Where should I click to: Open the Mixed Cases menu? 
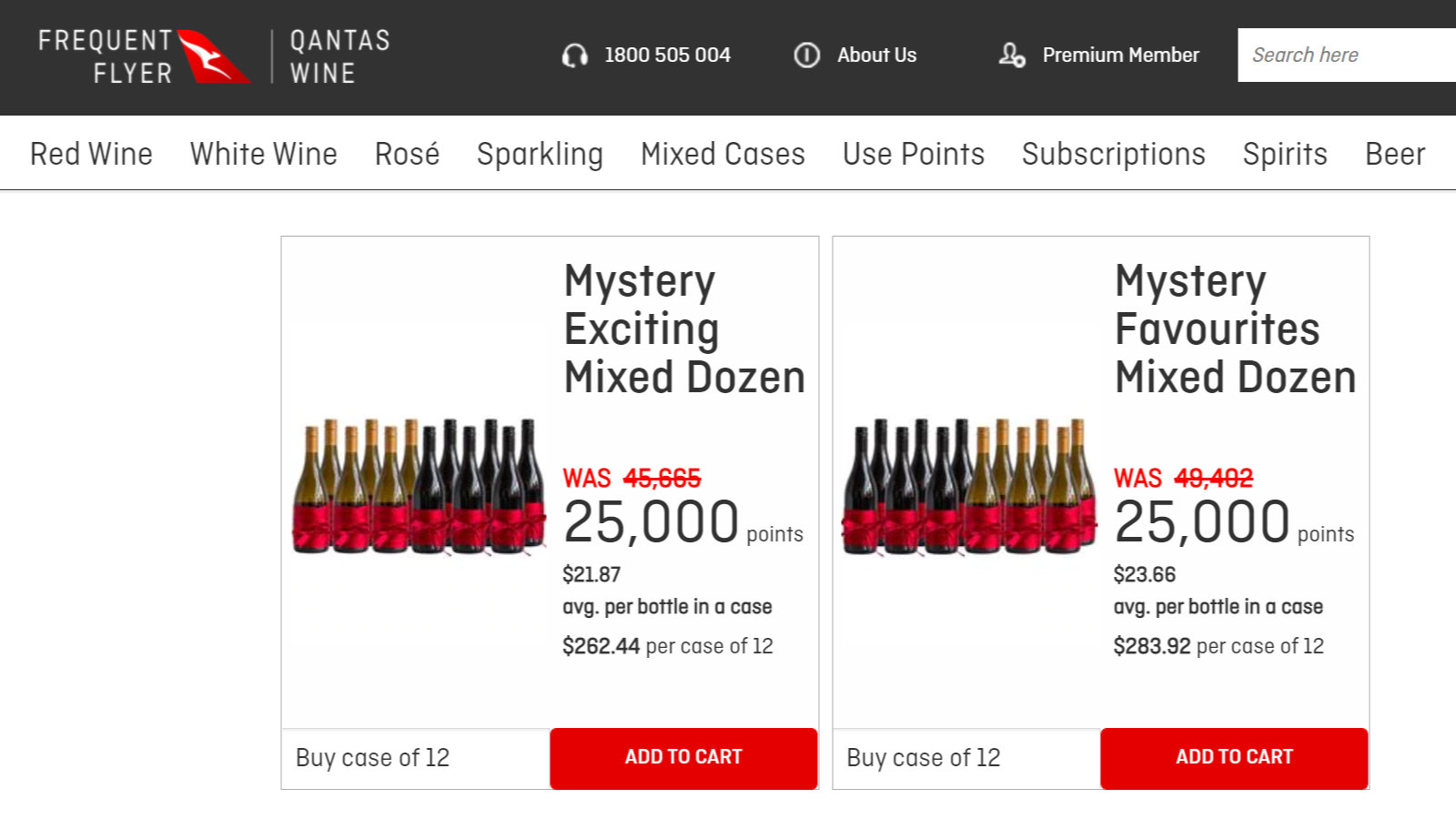(723, 154)
